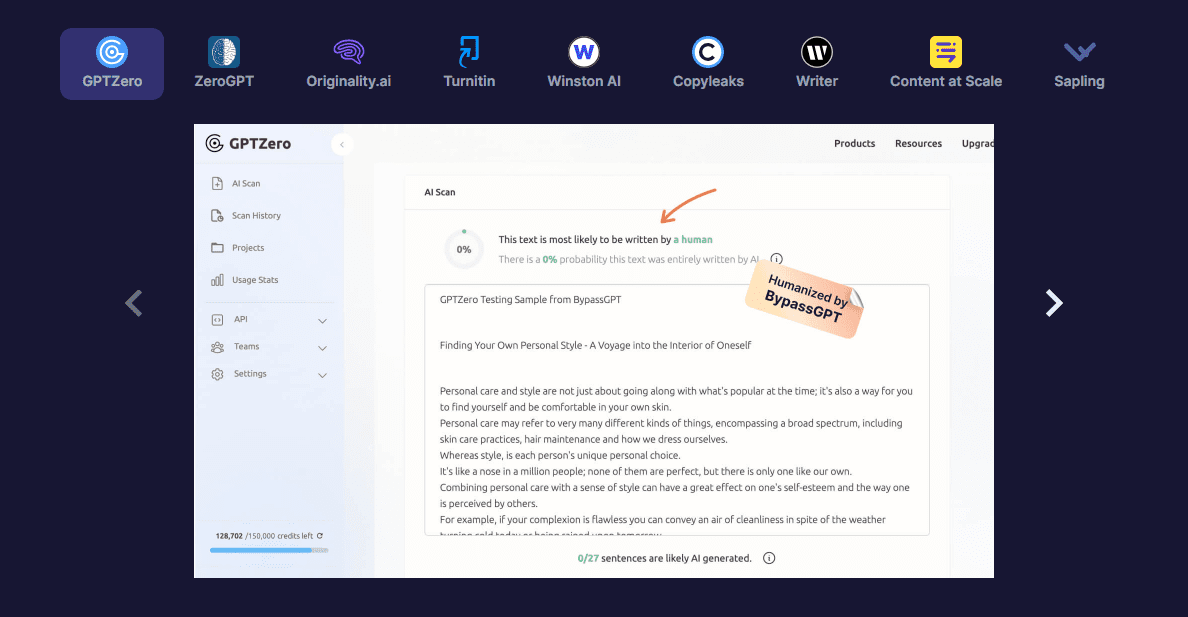Click the credits usage progress bar

(x=269, y=550)
